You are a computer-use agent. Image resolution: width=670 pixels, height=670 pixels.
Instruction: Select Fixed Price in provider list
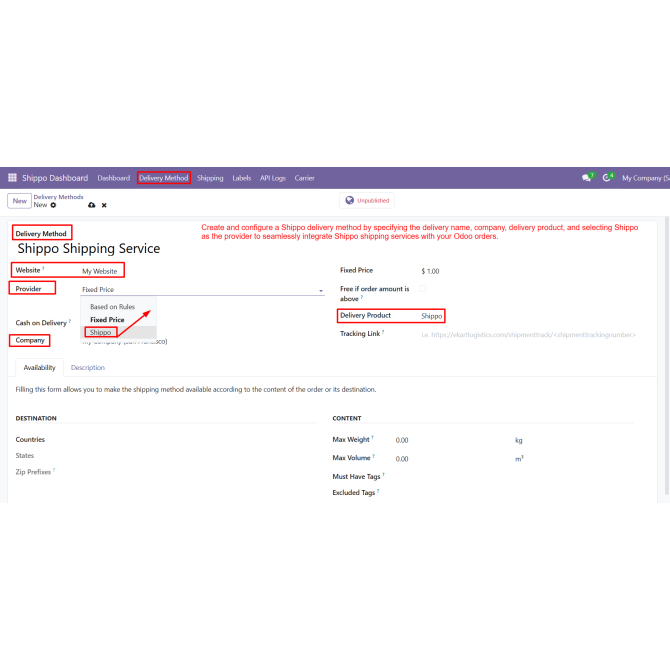(x=107, y=320)
